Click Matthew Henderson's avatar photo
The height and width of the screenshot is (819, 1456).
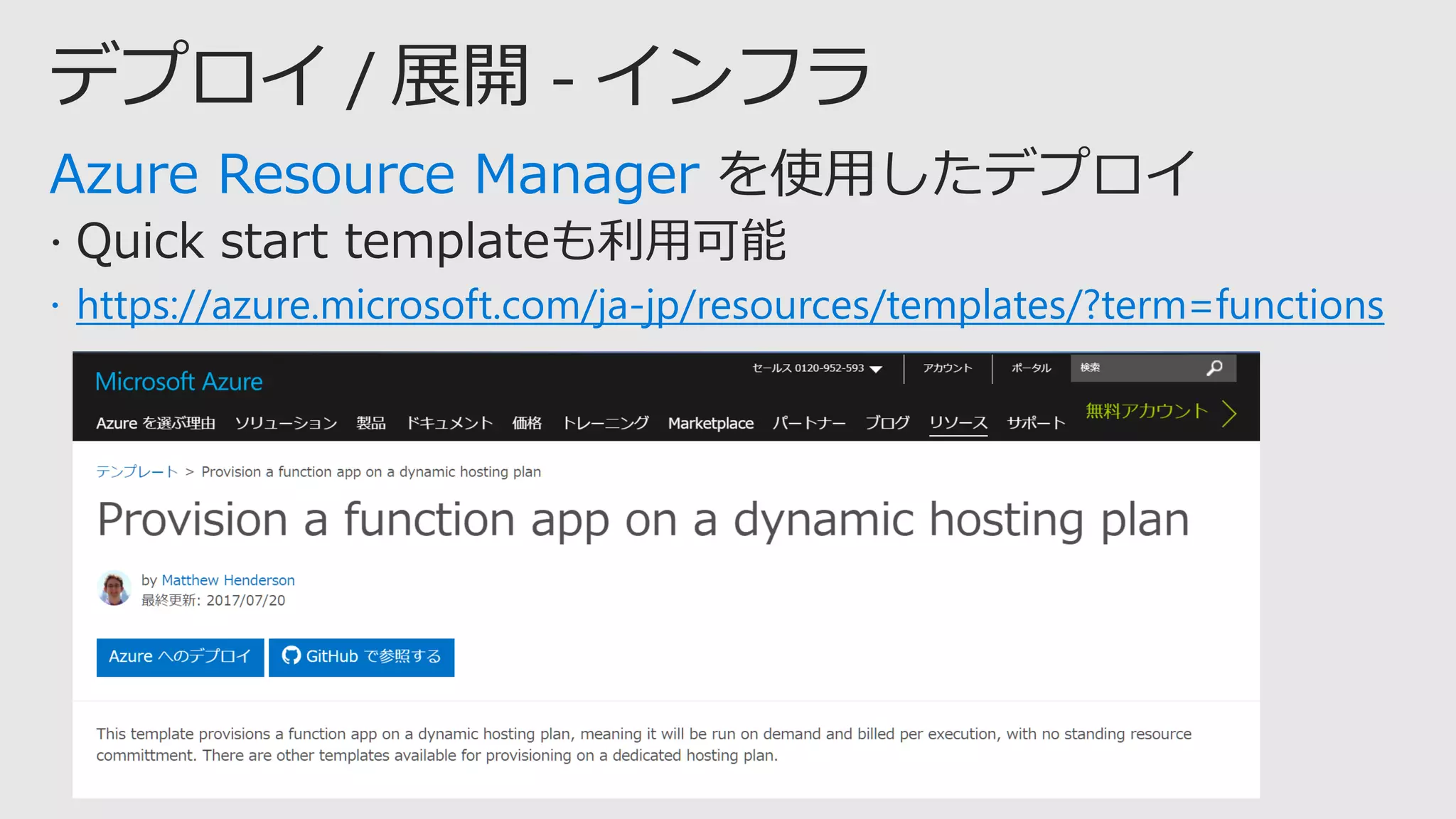pos(114,588)
